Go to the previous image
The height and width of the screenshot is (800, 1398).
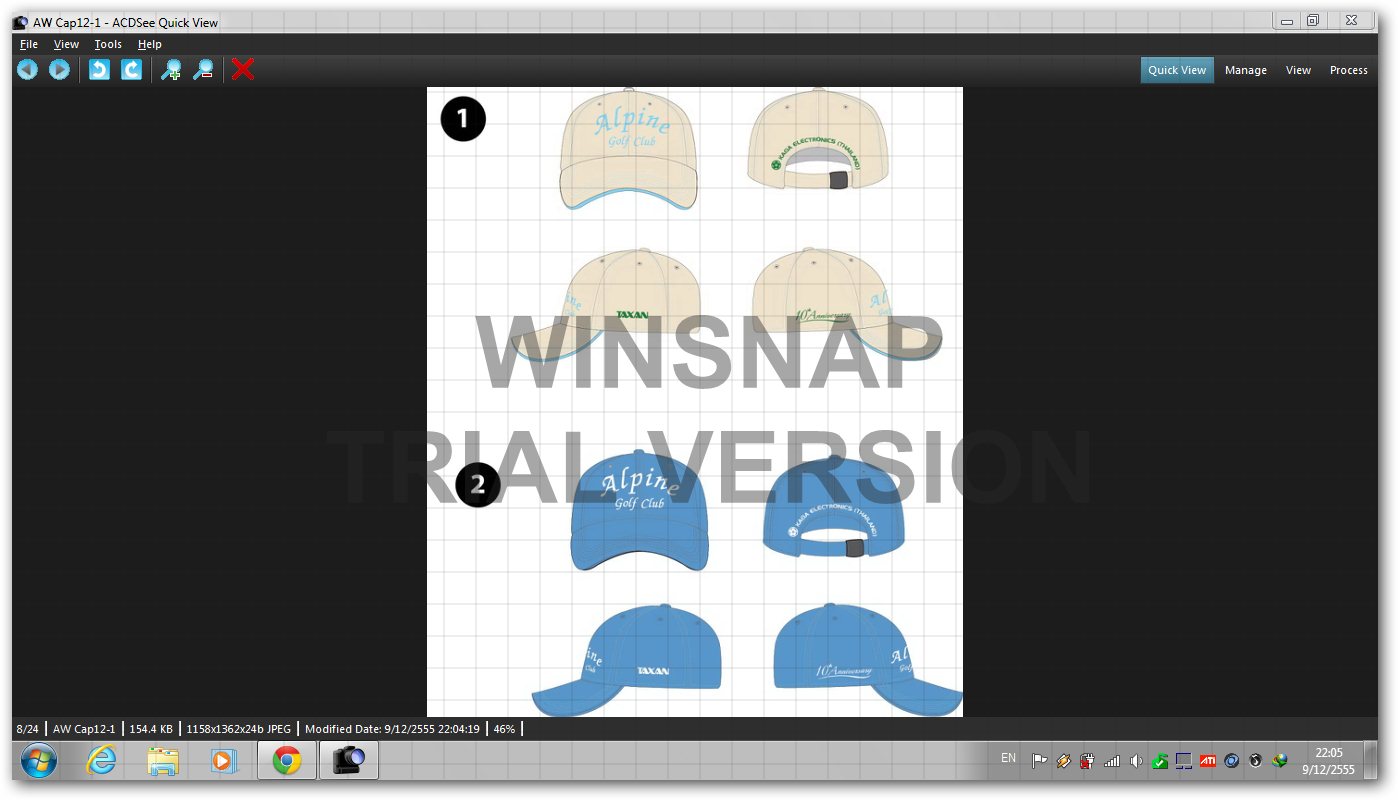click(27, 69)
